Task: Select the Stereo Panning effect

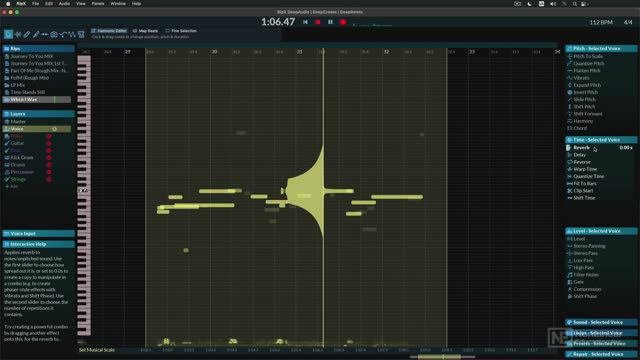Action: [x=589, y=246]
